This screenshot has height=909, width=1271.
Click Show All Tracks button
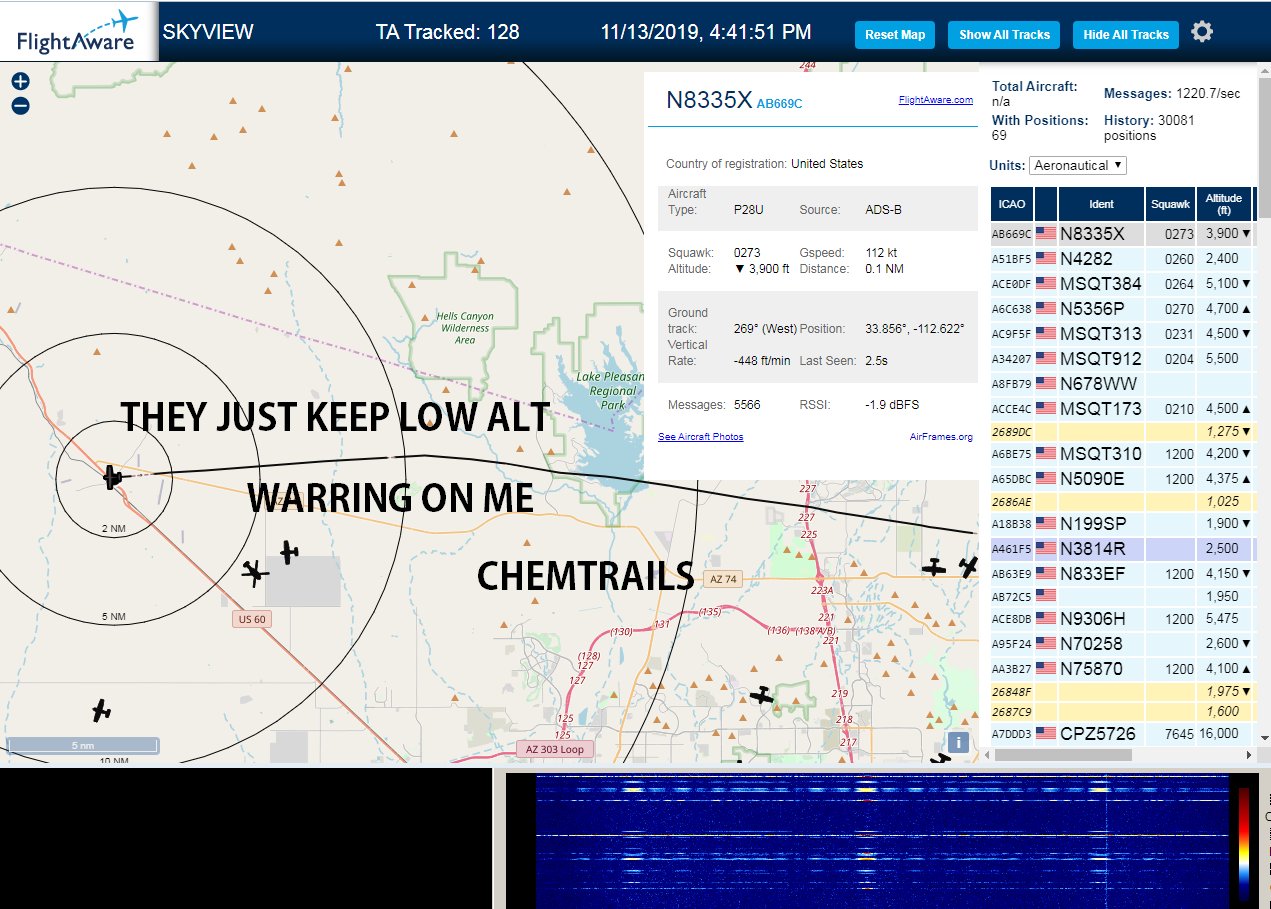coord(1004,35)
